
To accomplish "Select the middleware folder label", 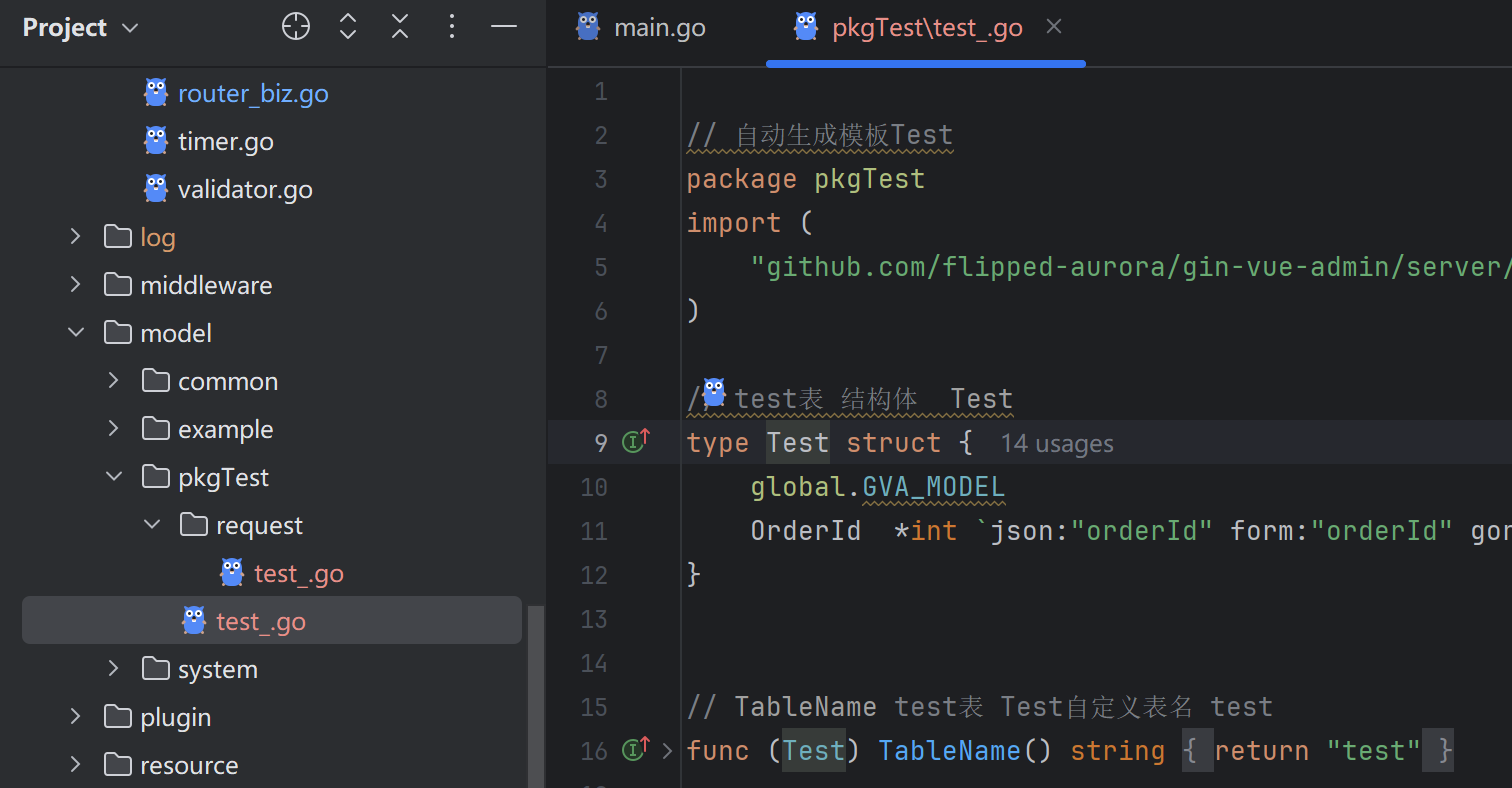I will (x=206, y=285).
